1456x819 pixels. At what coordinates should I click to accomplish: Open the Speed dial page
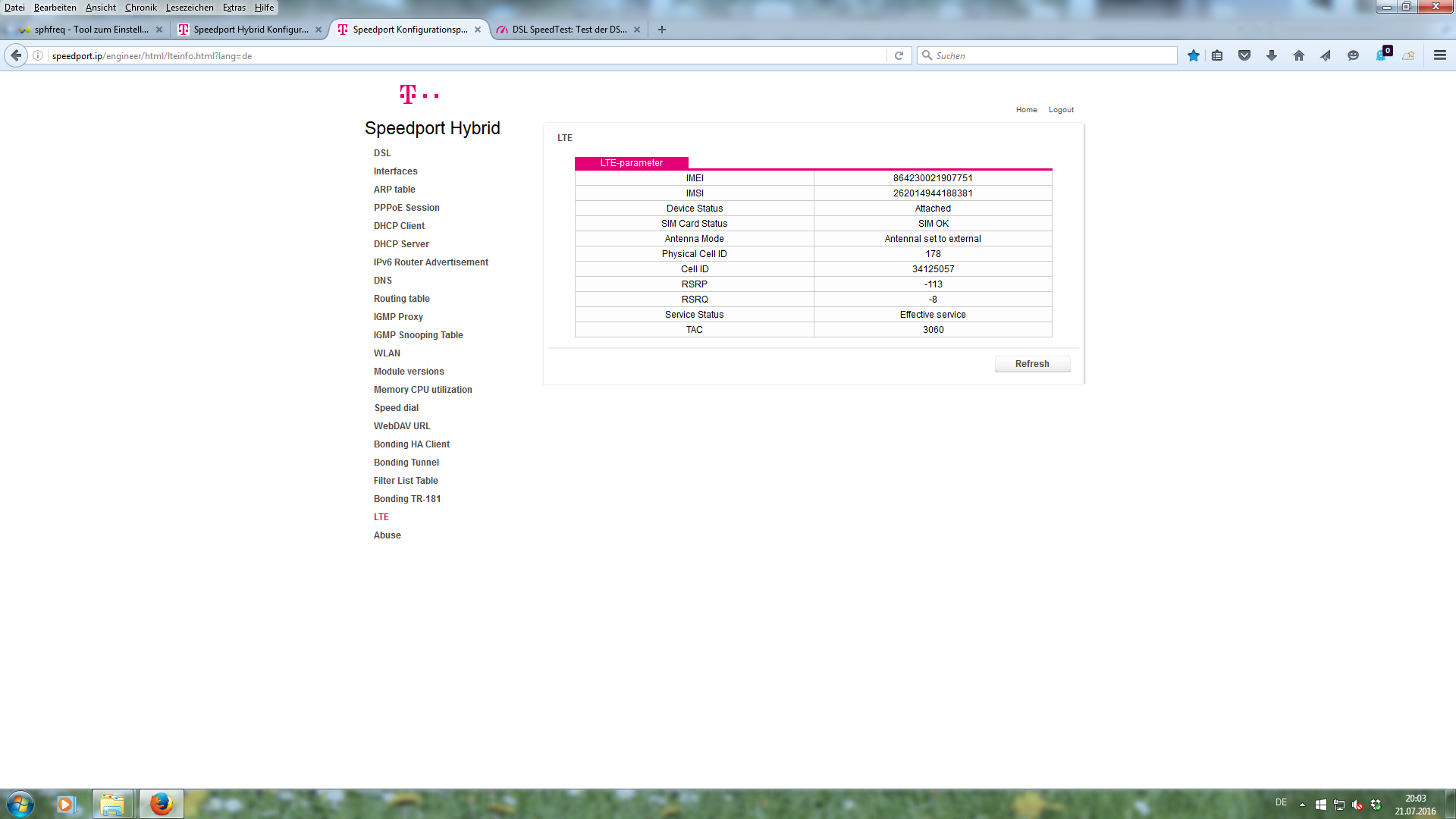pyautogui.click(x=396, y=408)
